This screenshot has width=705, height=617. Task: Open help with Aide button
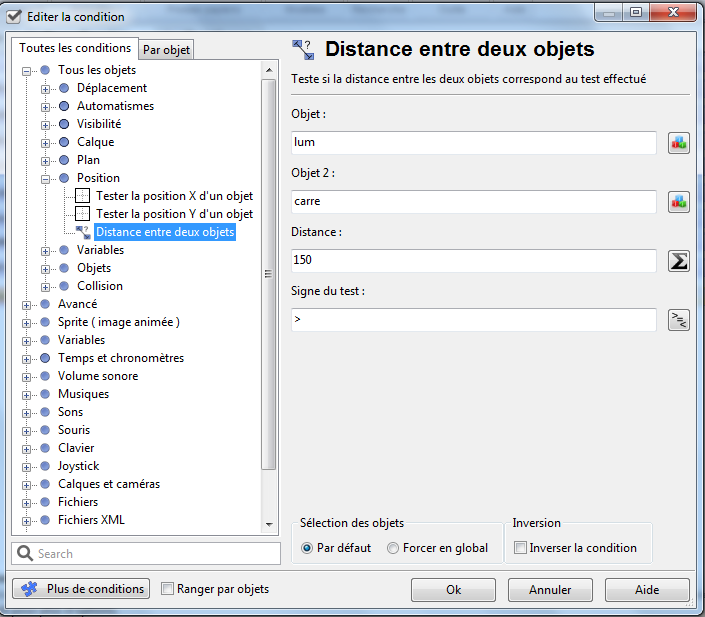pyautogui.click(x=647, y=590)
